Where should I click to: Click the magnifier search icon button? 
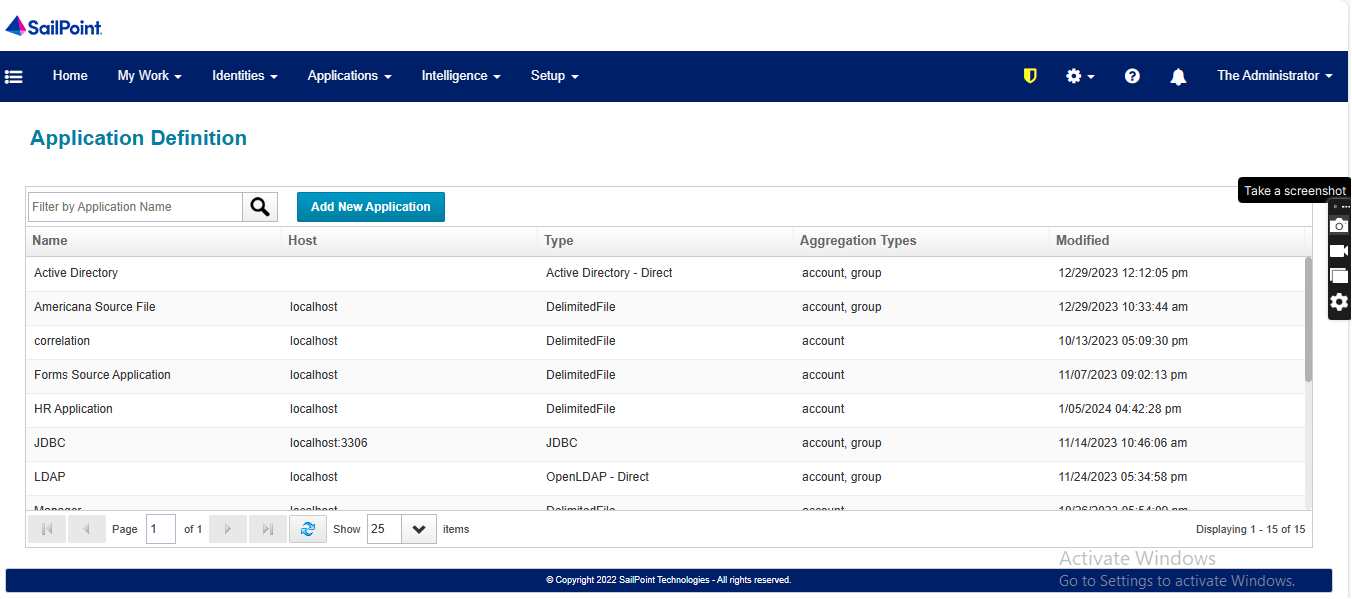260,207
